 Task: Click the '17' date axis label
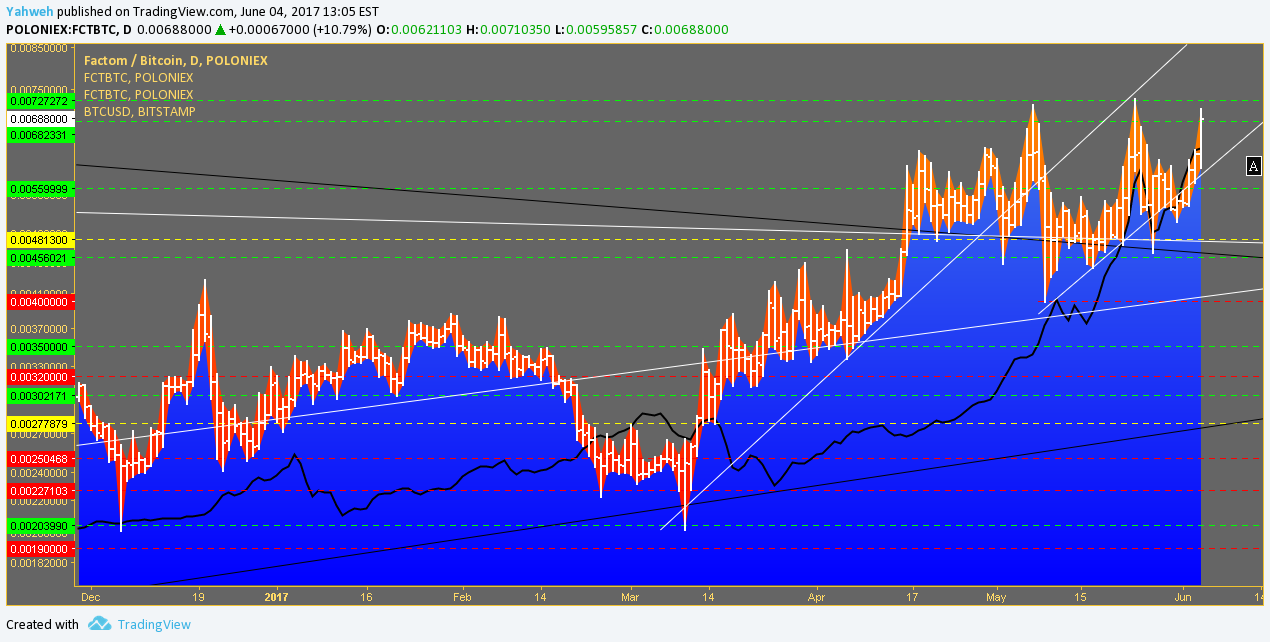click(x=912, y=596)
